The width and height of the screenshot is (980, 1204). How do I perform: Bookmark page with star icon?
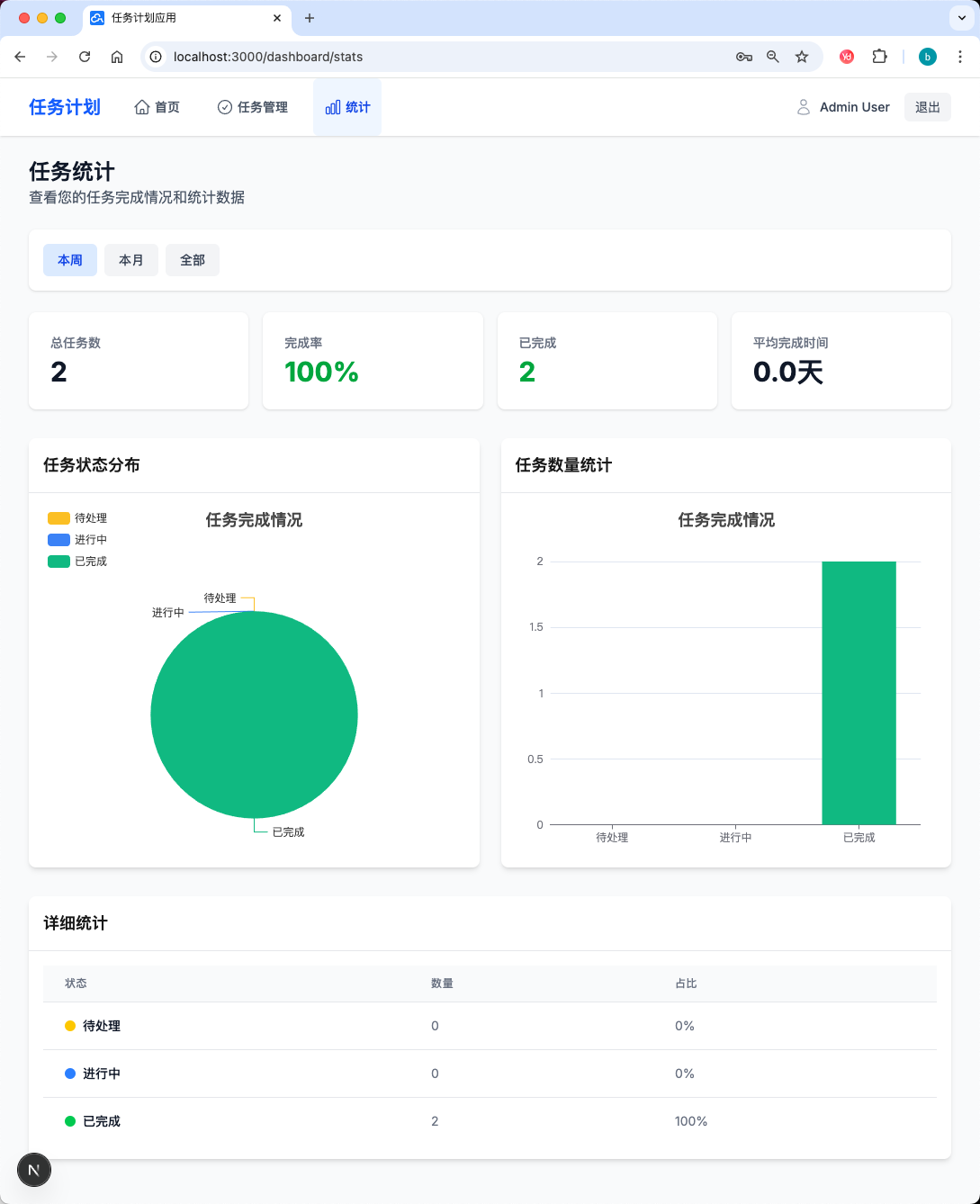coord(802,57)
